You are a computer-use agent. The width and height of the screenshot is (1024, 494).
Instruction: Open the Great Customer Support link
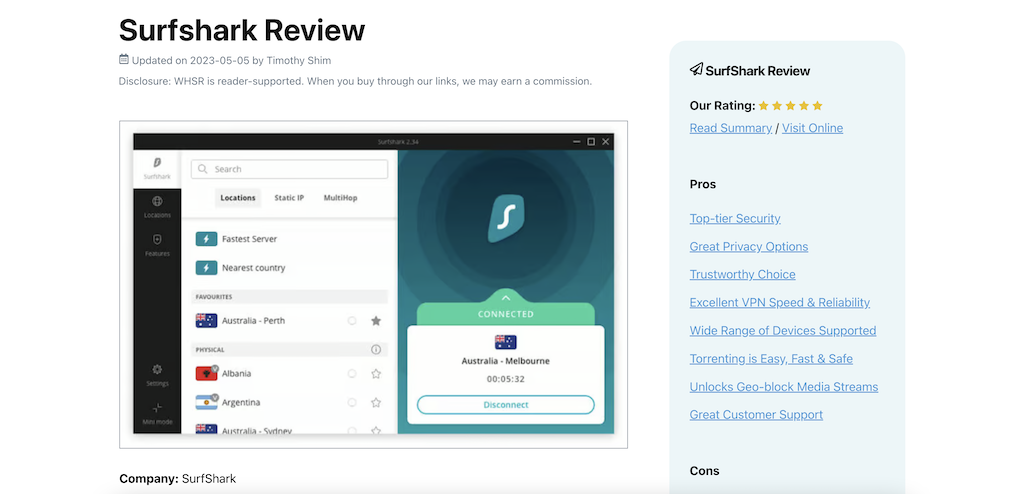tap(756, 414)
